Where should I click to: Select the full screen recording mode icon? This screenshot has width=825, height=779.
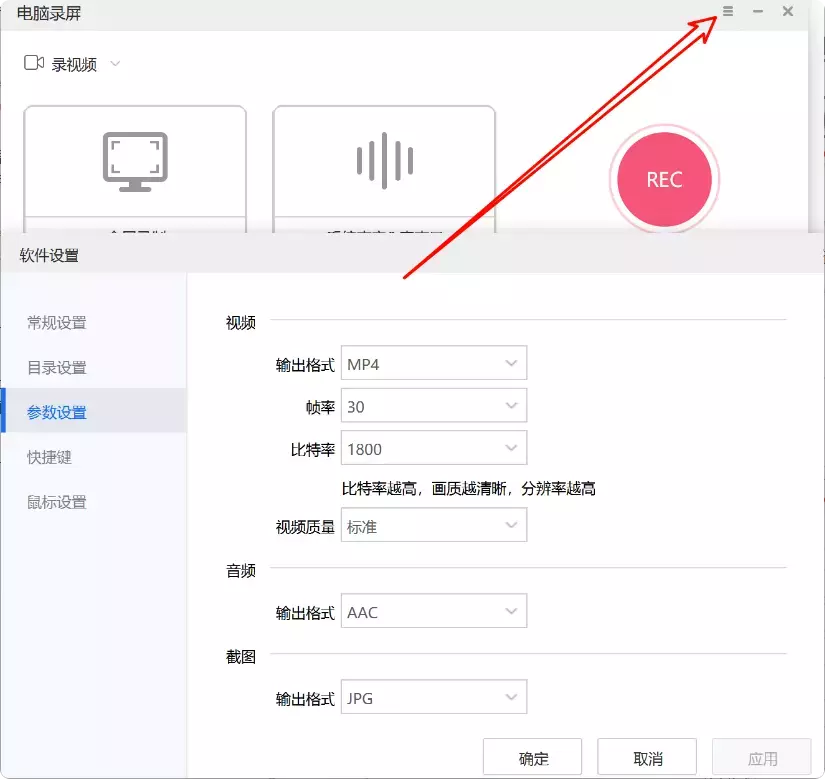click(x=134, y=160)
